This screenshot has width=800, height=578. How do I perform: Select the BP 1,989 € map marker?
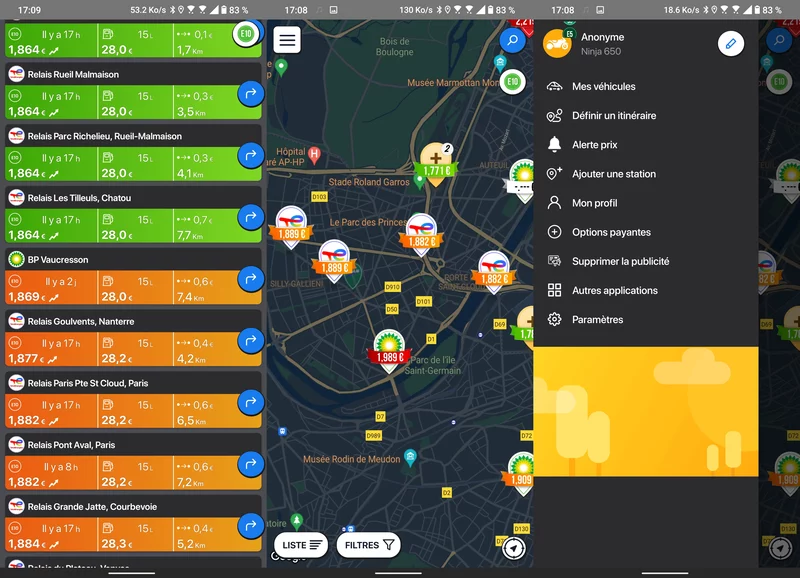389,350
